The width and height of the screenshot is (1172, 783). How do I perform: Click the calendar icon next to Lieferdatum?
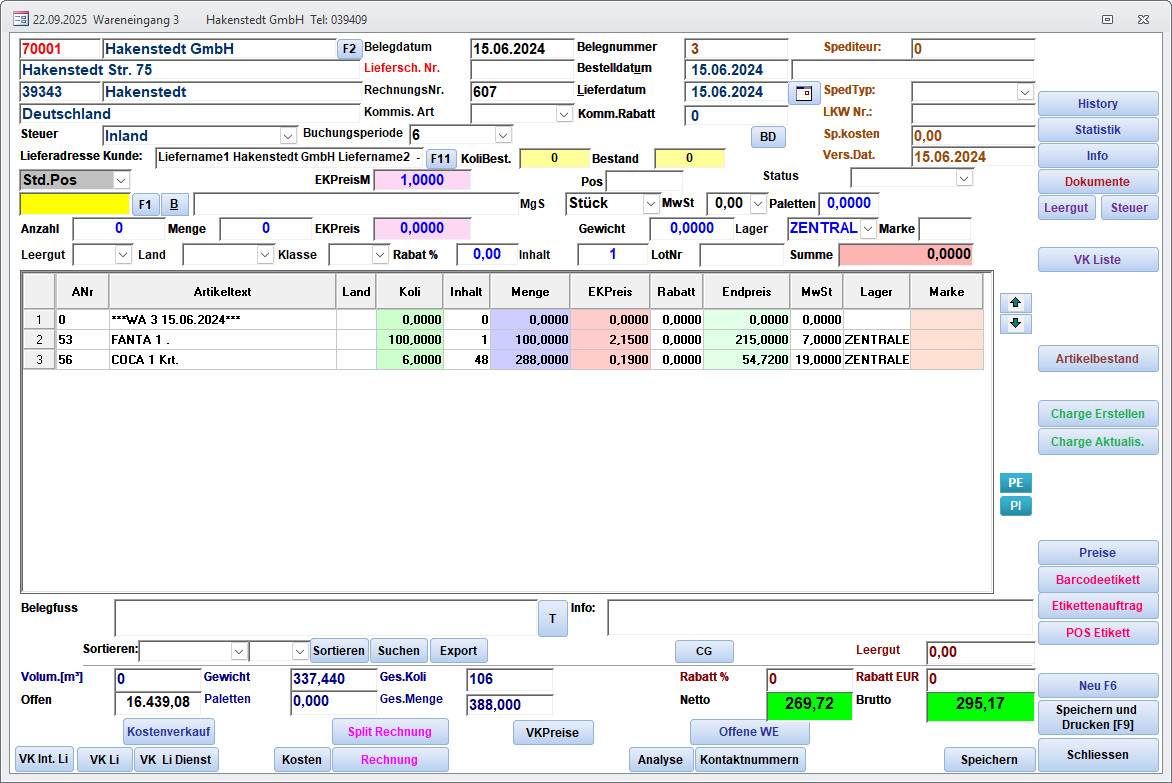click(804, 93)
